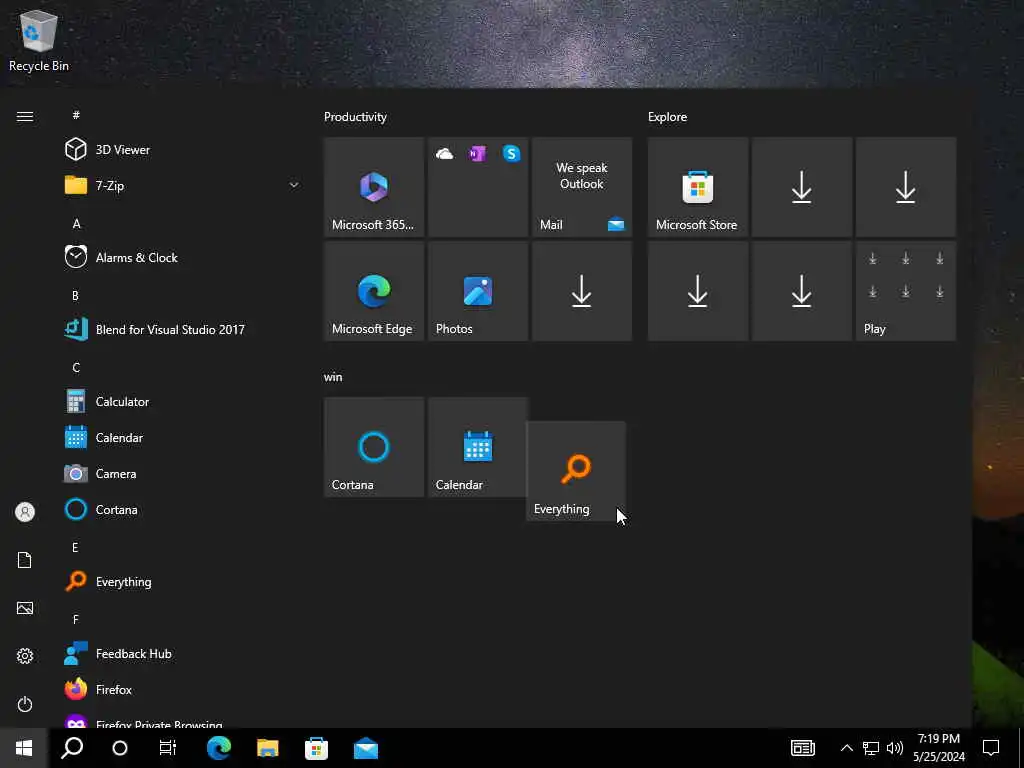The width and height of the screenshot is (1024, 768).
Task: Open the Microsoft Edge tile
Action: point(374,291)
